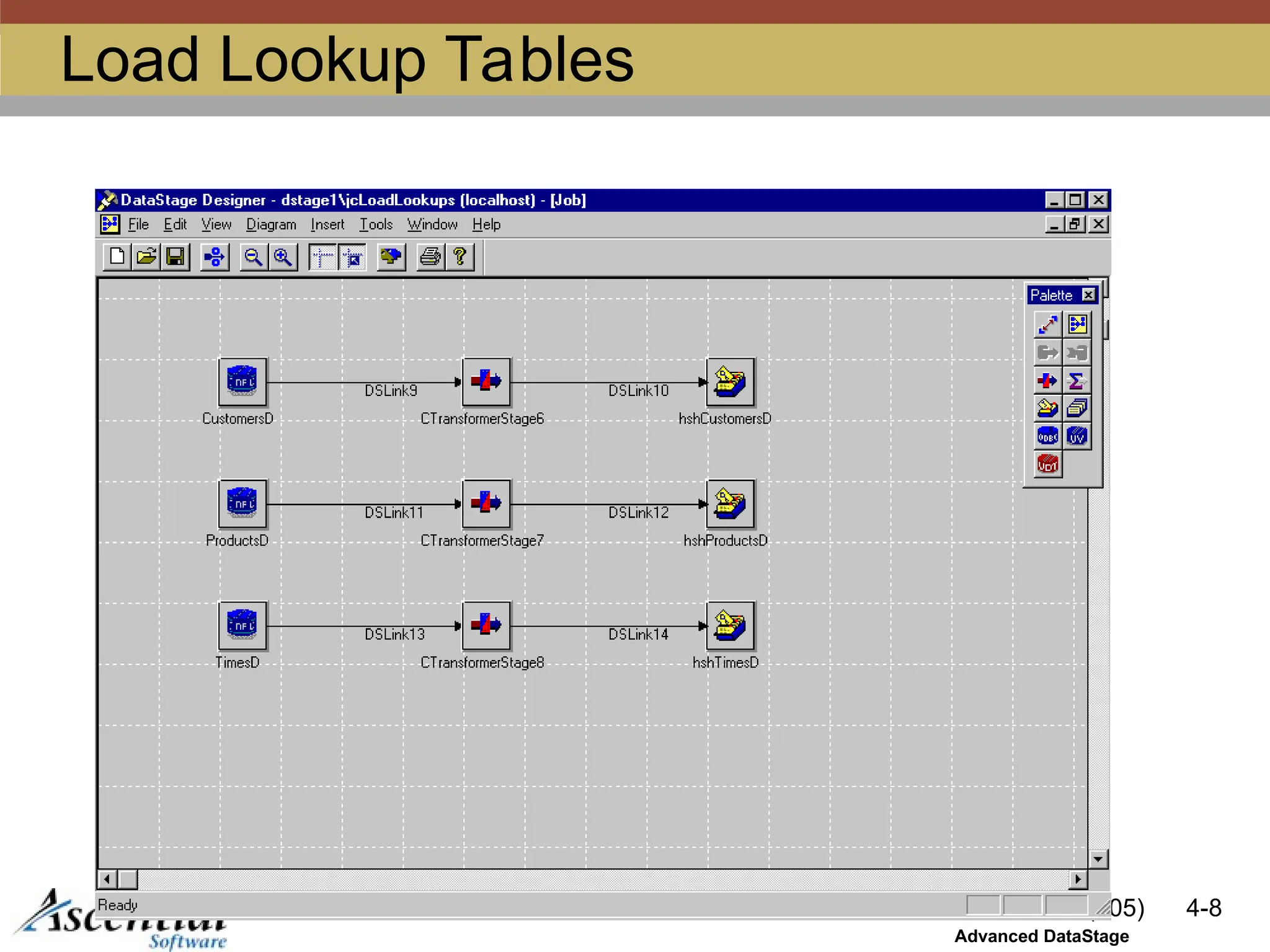Click the job properties toolbar icon
The width and height of the screenshot is (1270, 952).
pos(215,257)
